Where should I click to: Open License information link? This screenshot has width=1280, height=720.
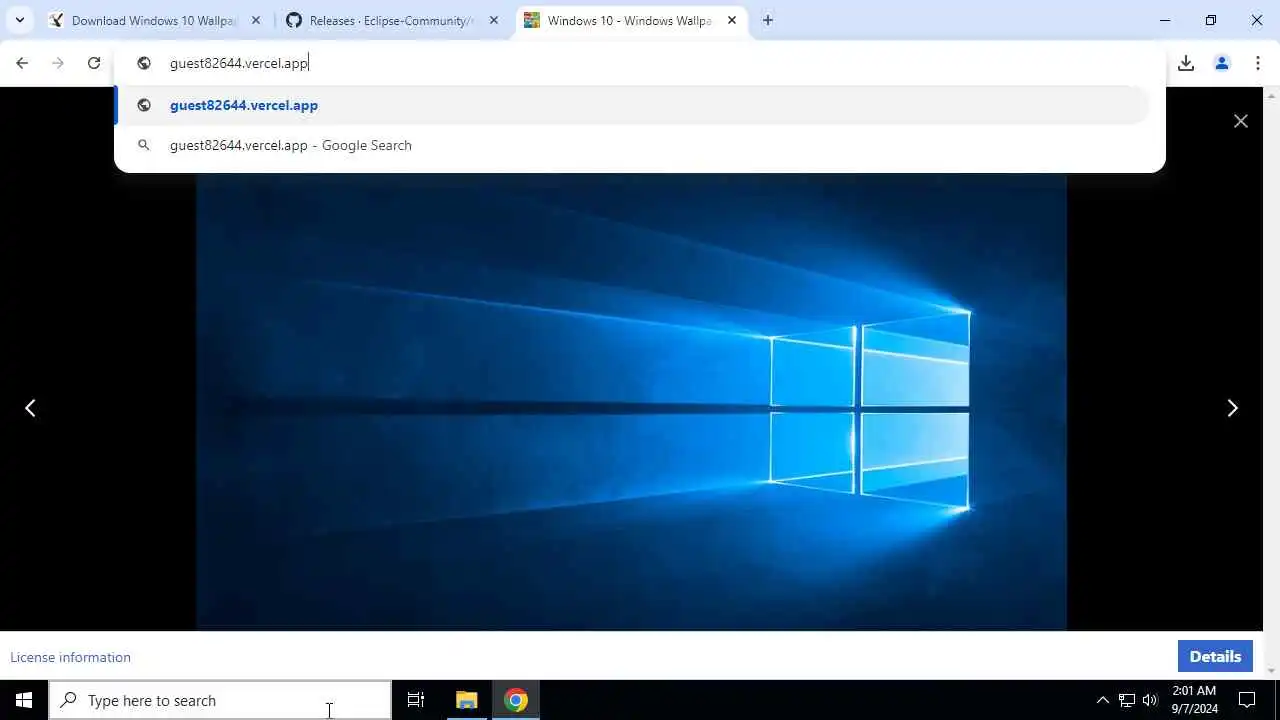pyautogui.click(x=70, y=657)
